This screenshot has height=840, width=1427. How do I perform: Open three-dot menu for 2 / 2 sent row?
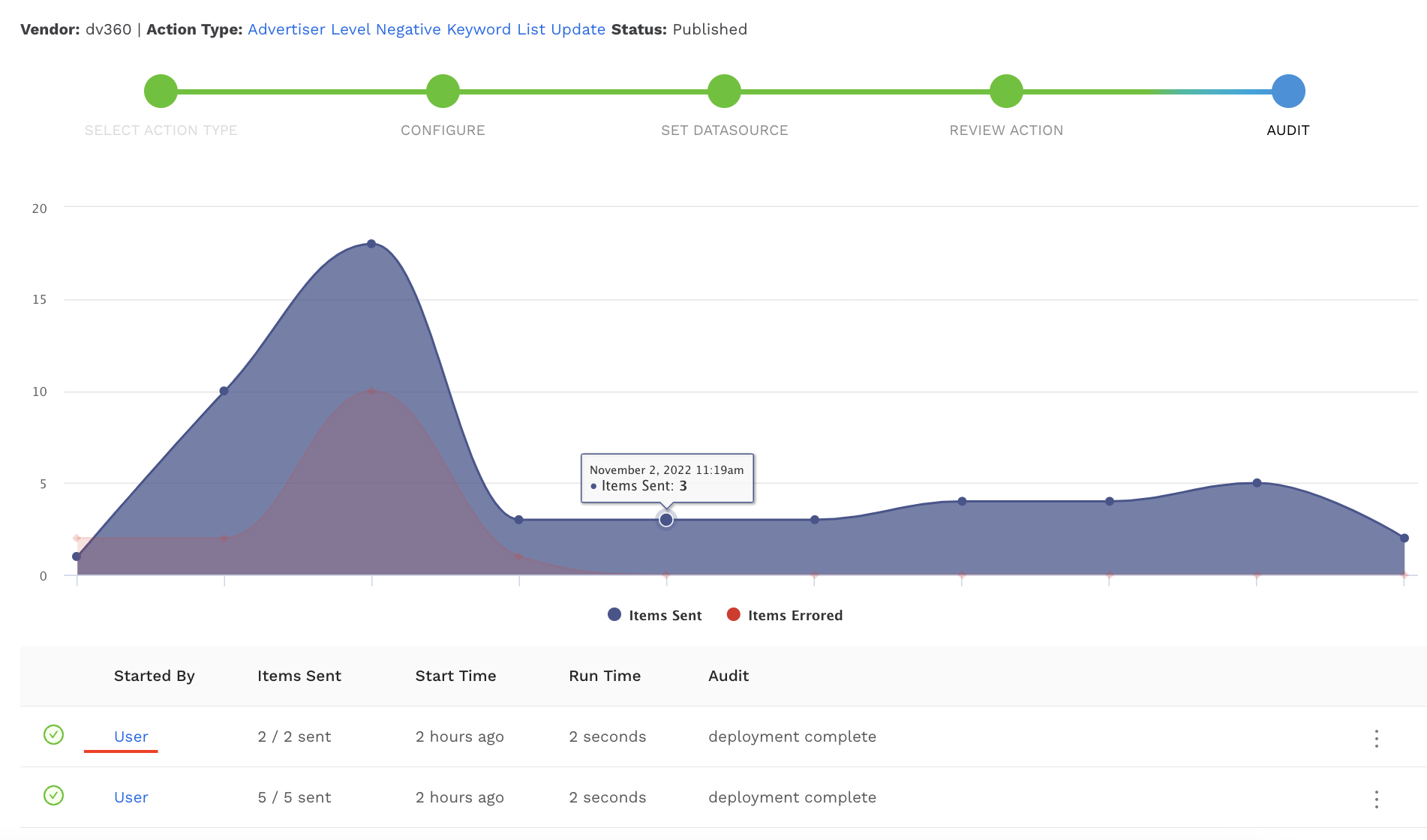[x=1376, y=739]
